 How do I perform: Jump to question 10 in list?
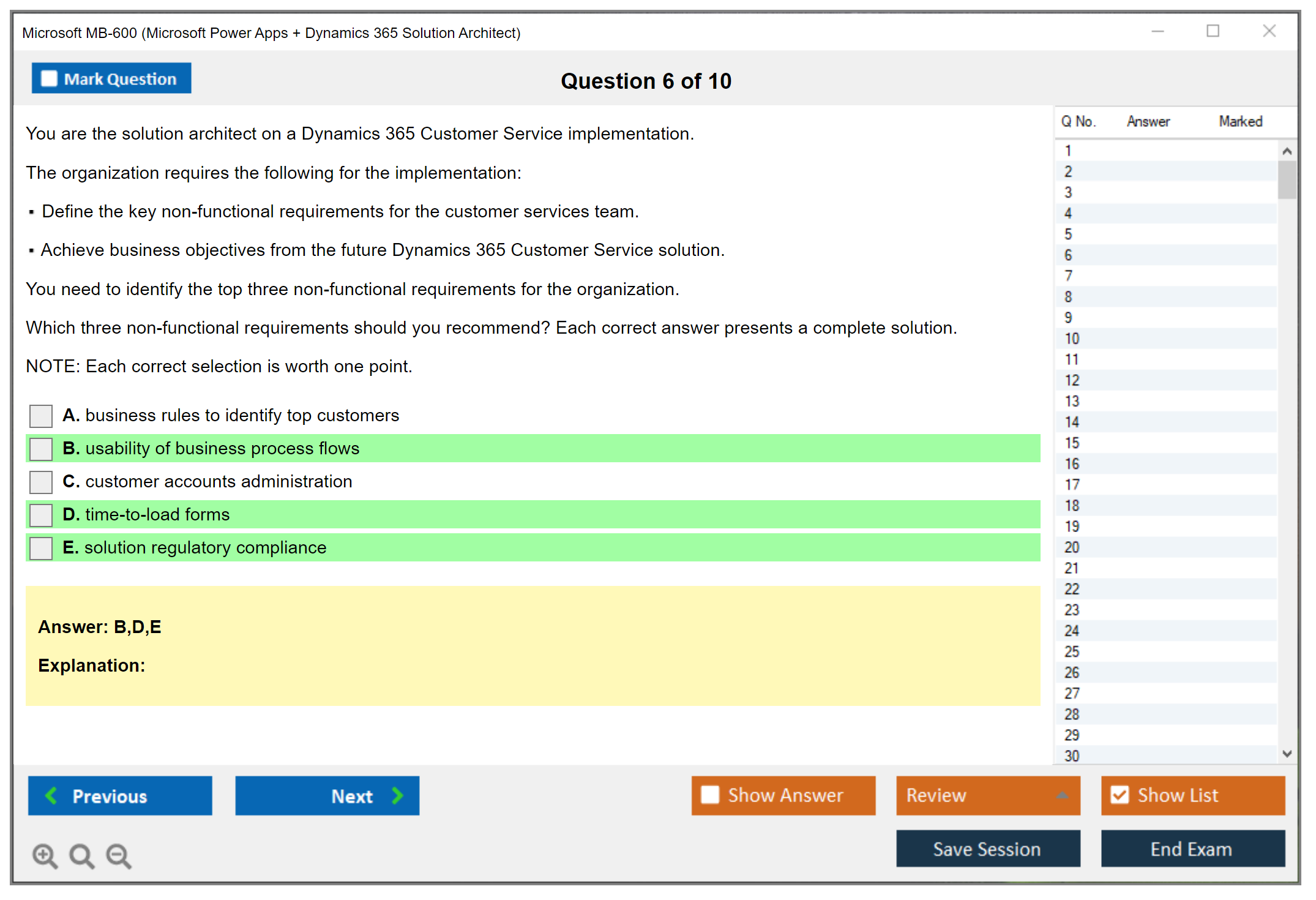coord(1072,339)
